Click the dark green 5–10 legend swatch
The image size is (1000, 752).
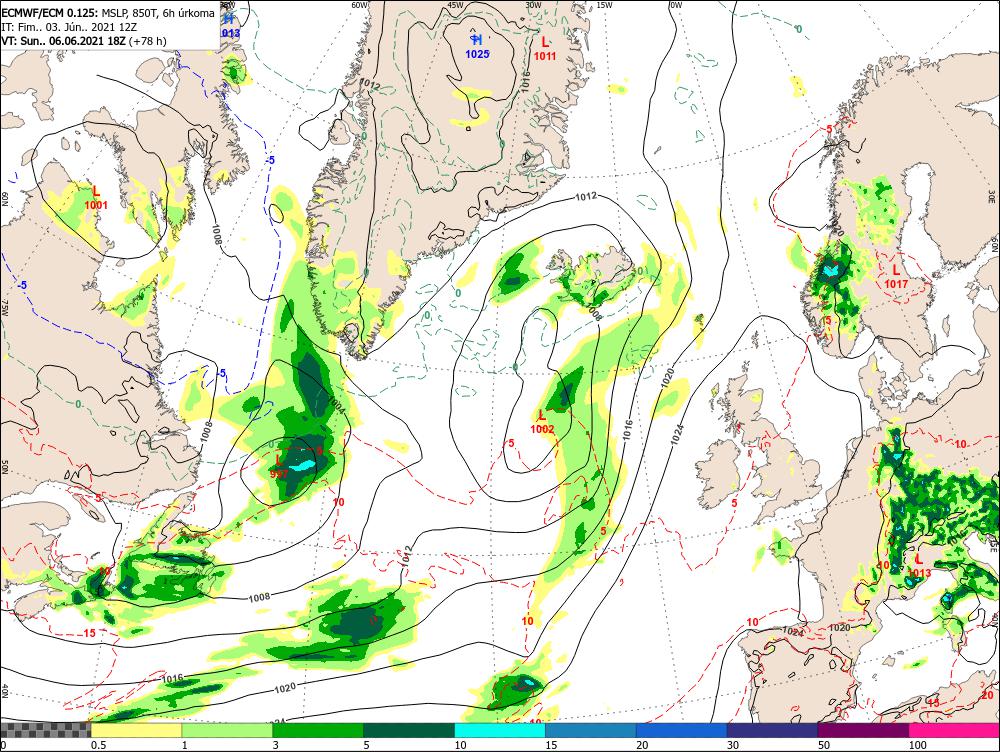click(x=409, y=730)
